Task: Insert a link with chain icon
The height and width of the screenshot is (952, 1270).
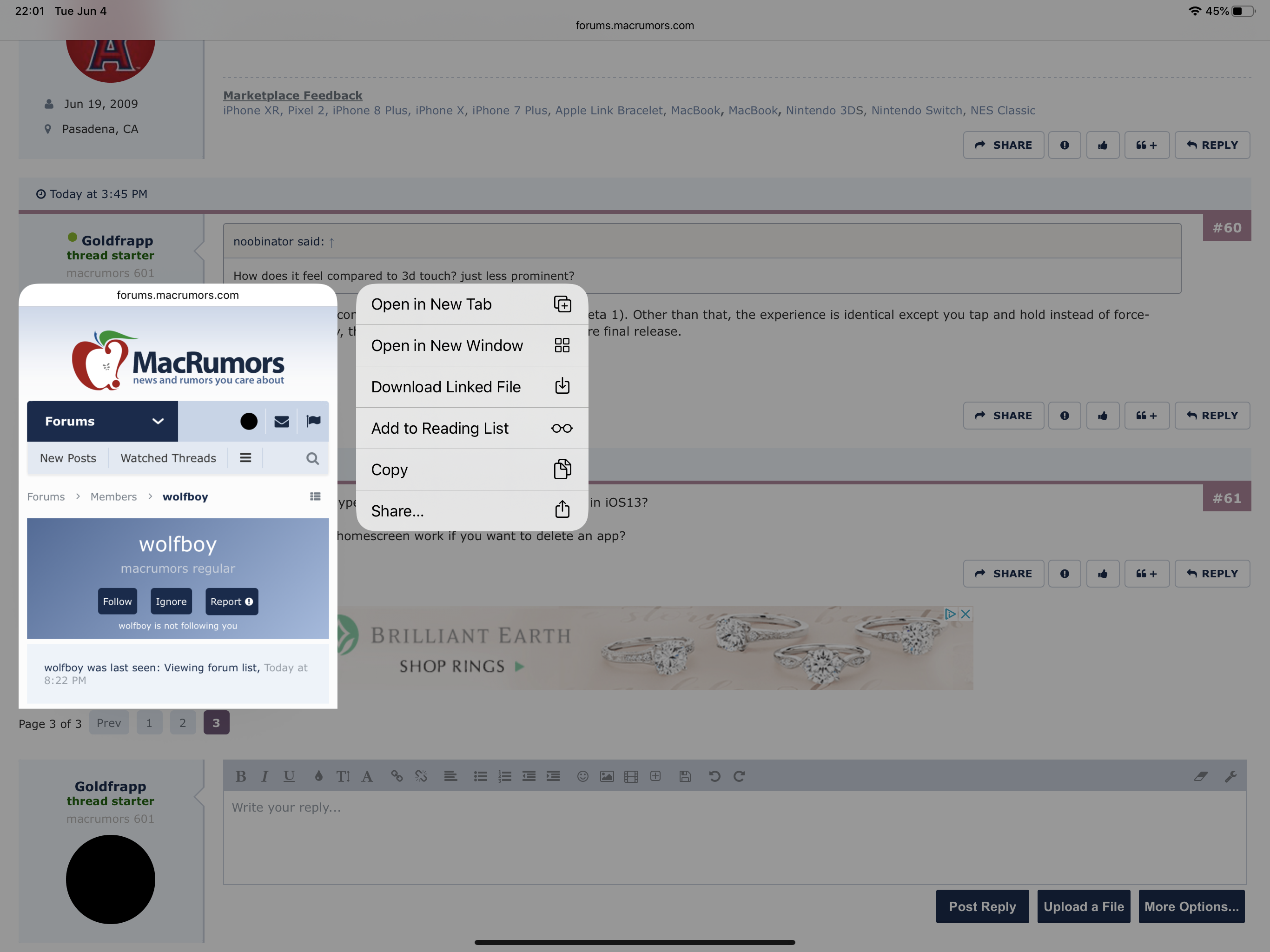Action: (397, 776)
